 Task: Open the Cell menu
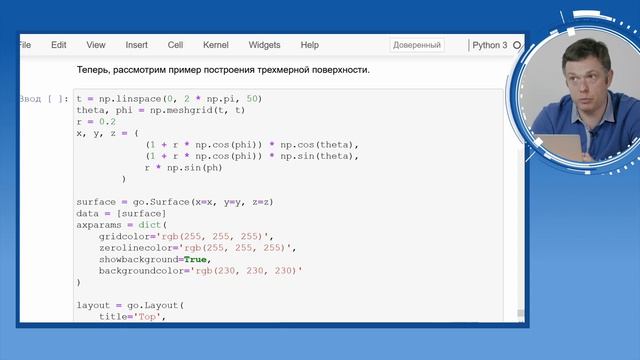(x=175, y=45)
